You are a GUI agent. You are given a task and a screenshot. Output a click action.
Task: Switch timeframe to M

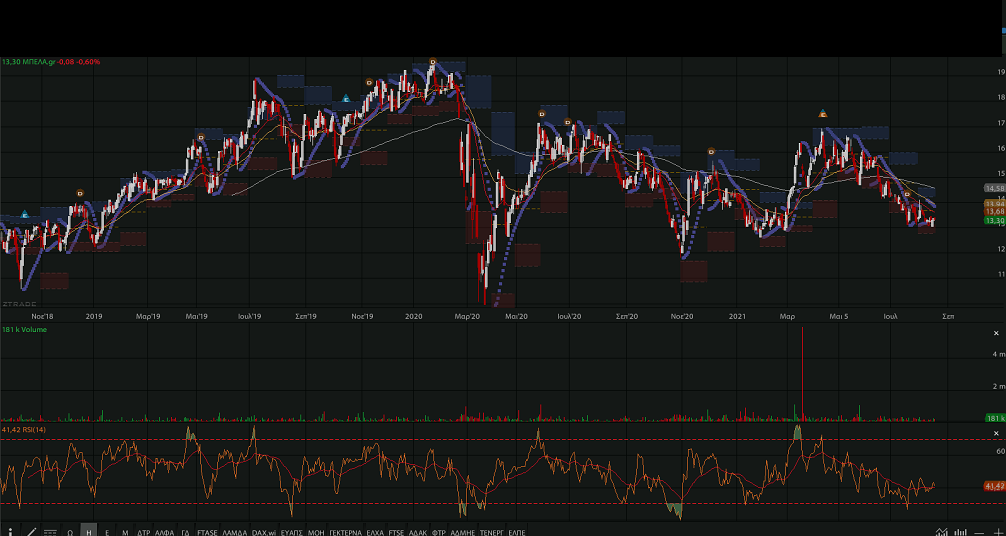tap(125, 533)
